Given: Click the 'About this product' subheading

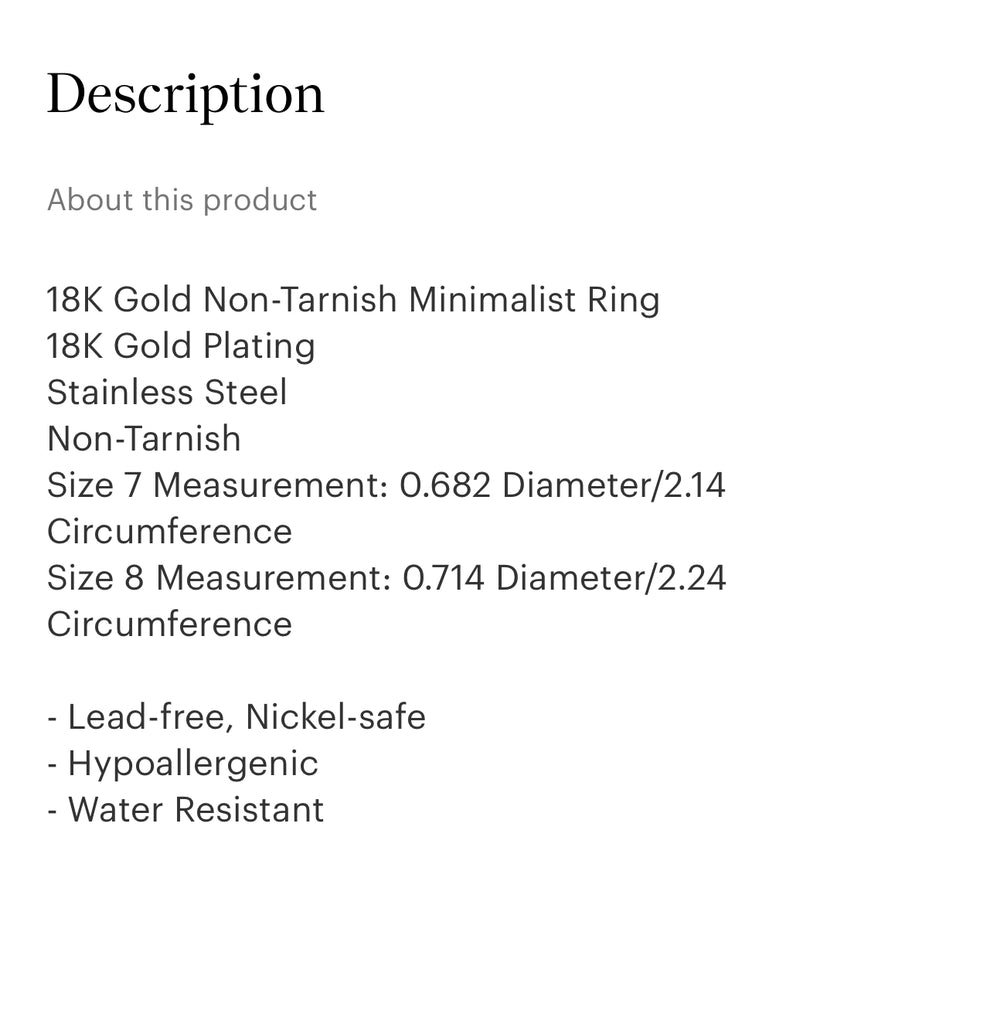Looking at the screenshot, I should point(182,200).
